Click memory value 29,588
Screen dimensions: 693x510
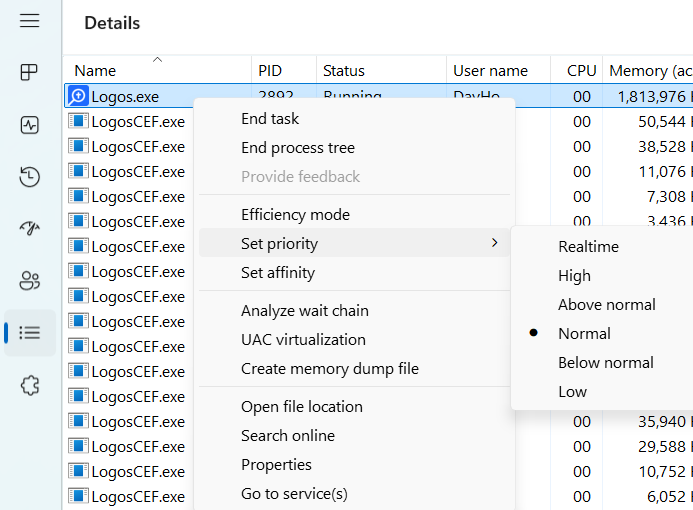pyautogui.click(x=662, y=446)
